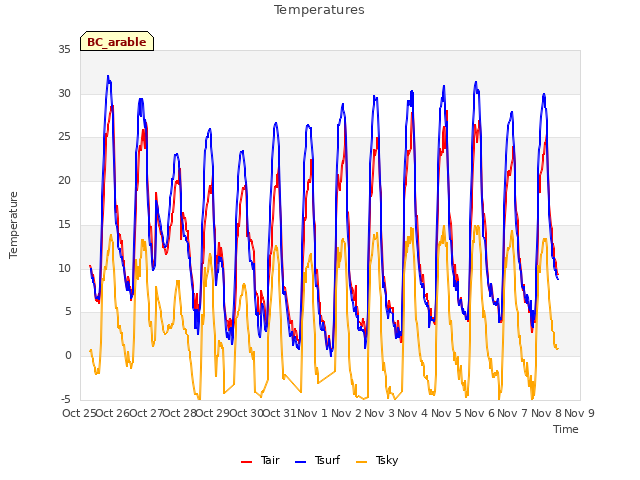Image resolution: width=640 pixels, height=480 pixels.
Task: Click the 0 y-axis tick label
Action: click(x=68, y=356)
